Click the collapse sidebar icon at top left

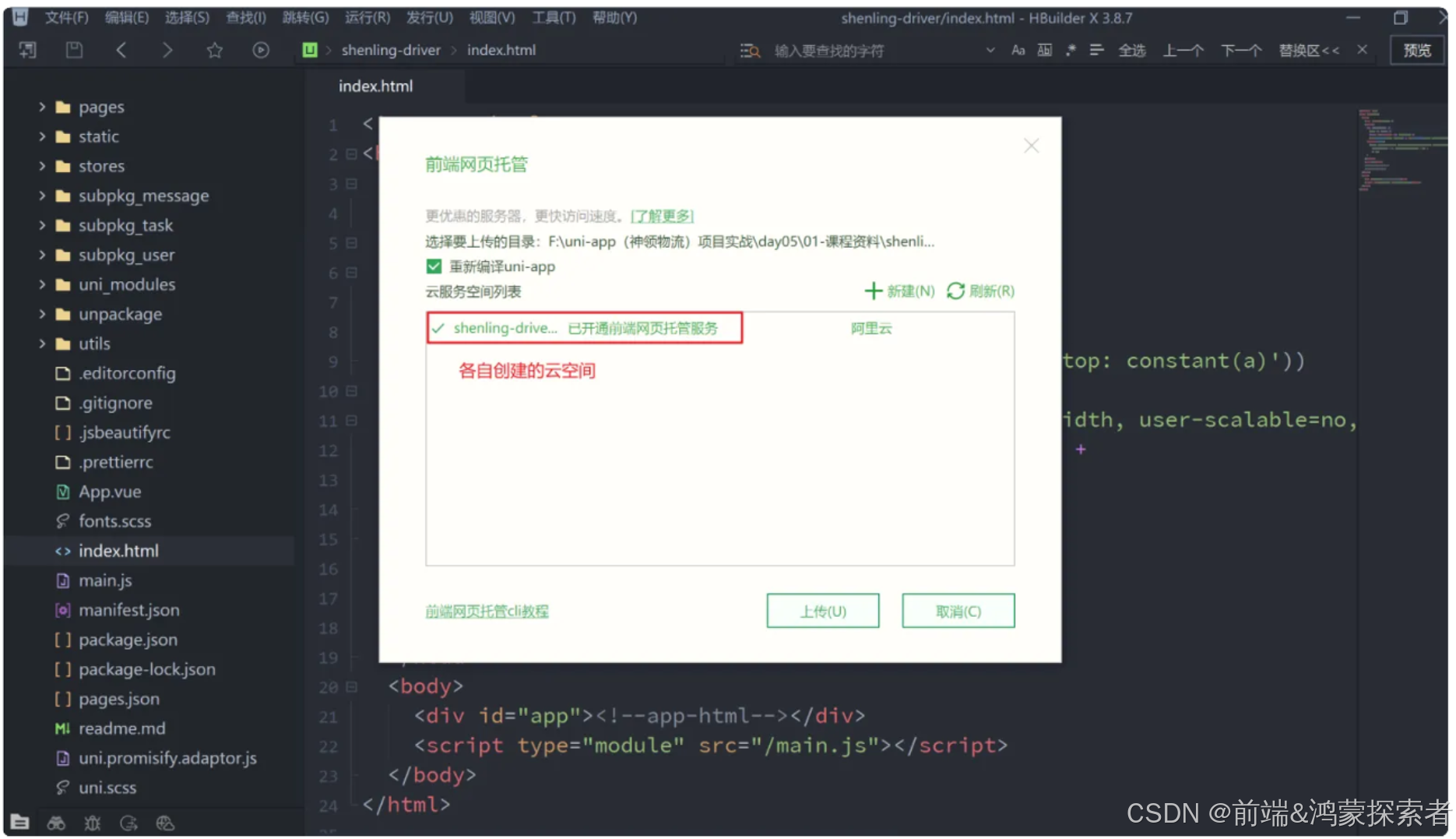28,51
